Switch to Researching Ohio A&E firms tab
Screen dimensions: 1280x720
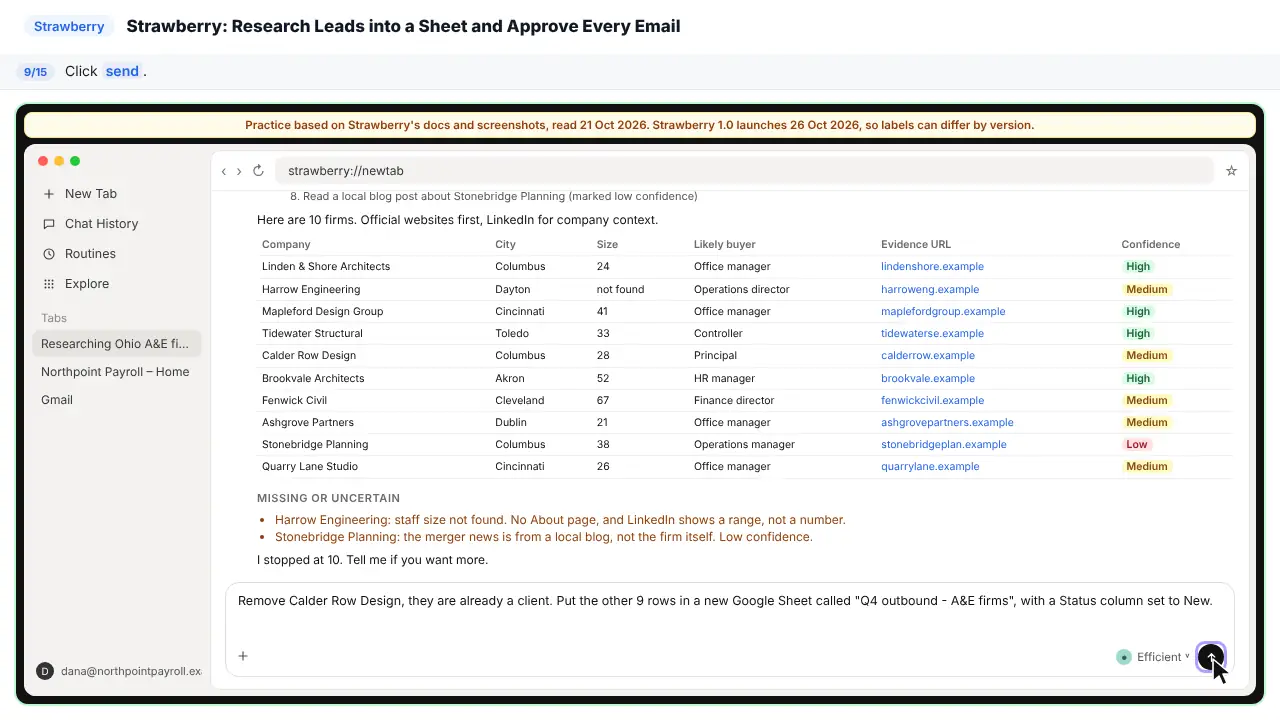(117, 344)
